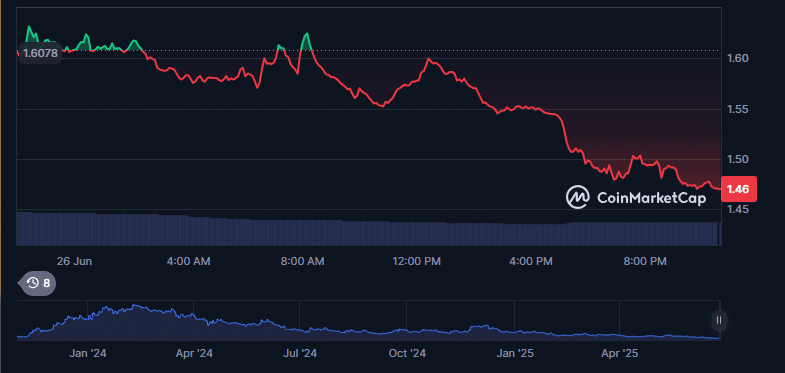
Task: Click the 4:00 PM time label
Action: click(531, 261)
